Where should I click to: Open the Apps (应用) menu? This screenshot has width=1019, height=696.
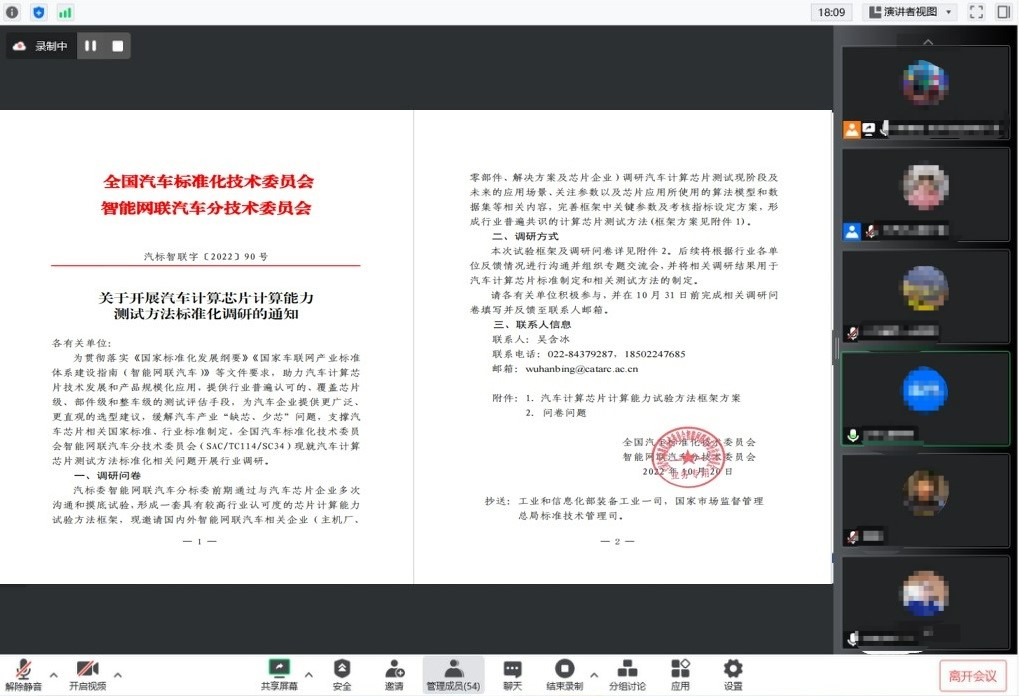[680, 675]
